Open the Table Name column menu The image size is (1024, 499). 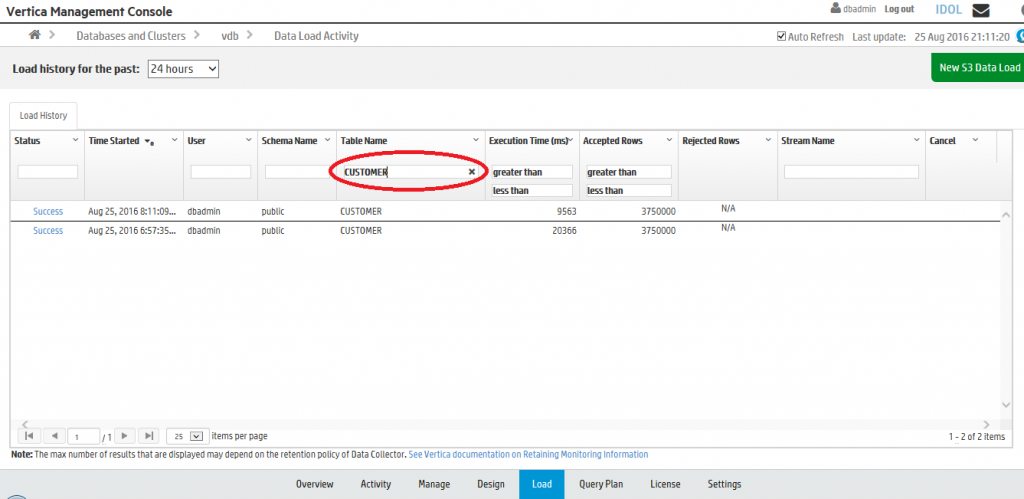point(475,140)
